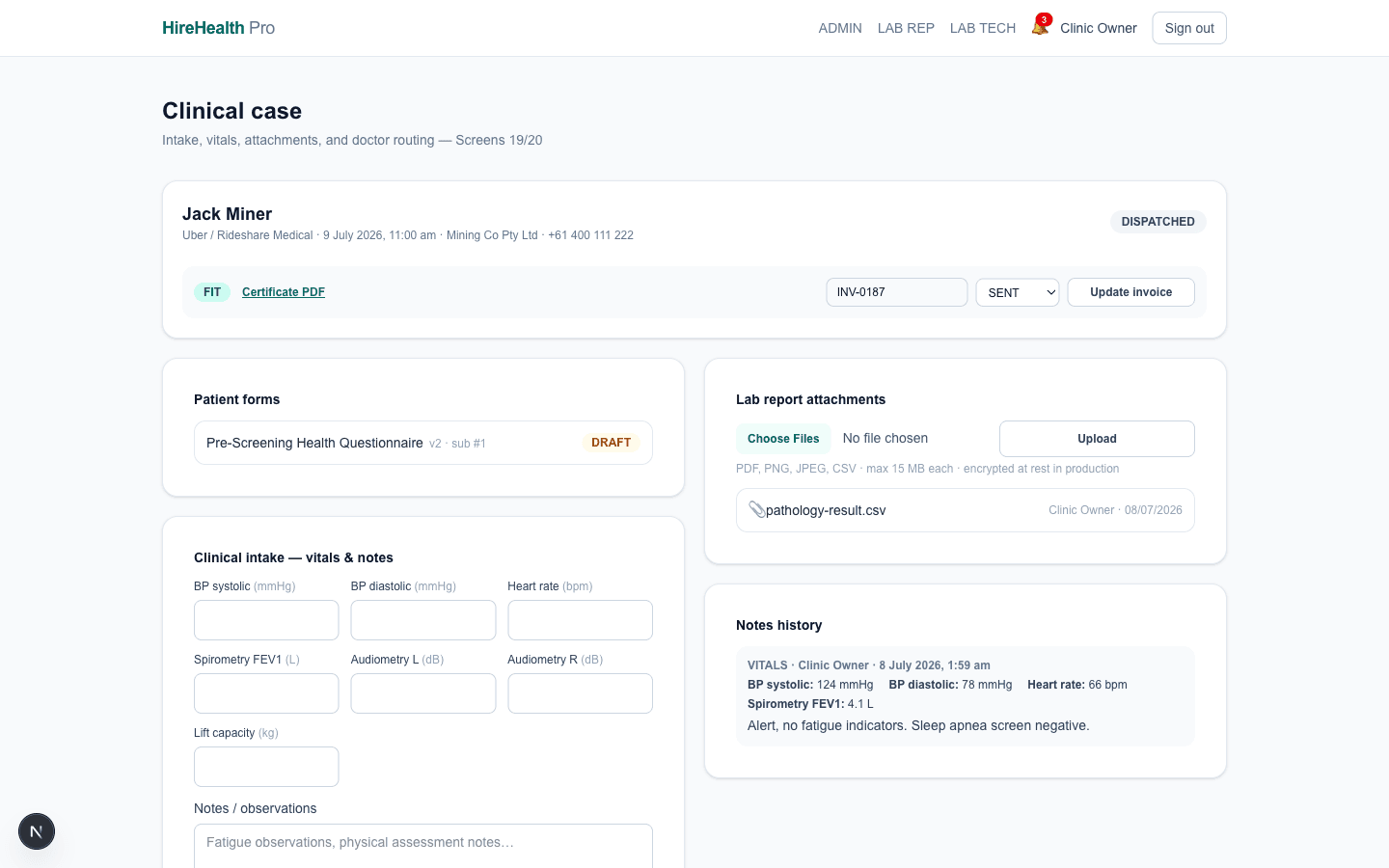
Task: Switch to the LAB TECH role
Action: pyautogui.click(x=983, y=28)
